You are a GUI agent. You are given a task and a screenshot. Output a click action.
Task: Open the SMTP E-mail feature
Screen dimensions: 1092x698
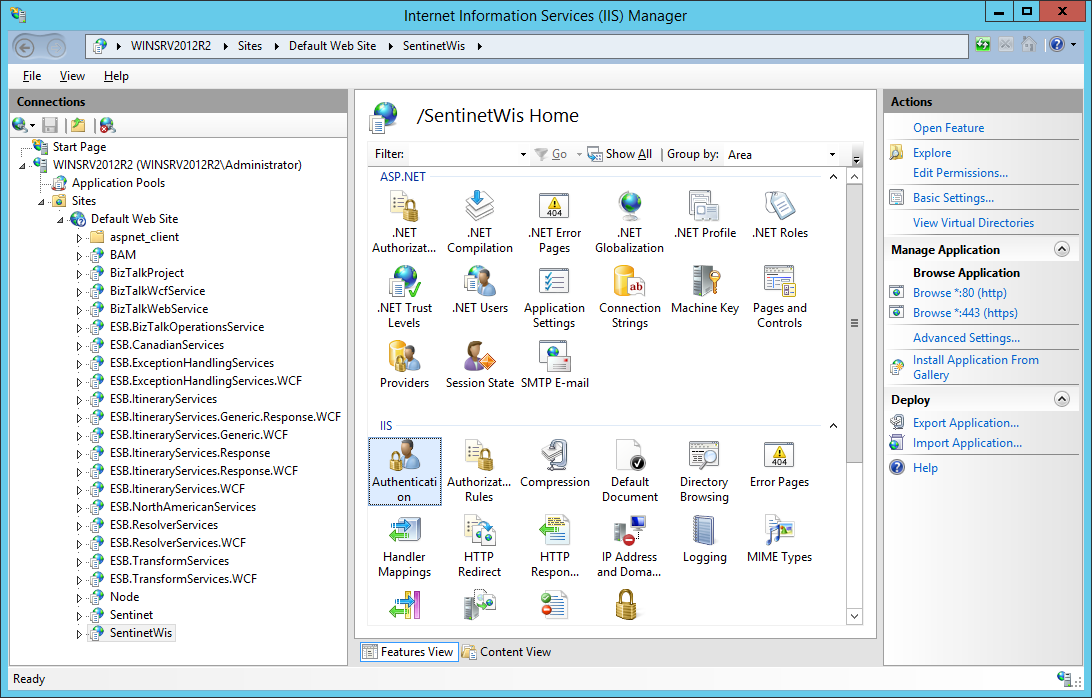tap(554, 364)
